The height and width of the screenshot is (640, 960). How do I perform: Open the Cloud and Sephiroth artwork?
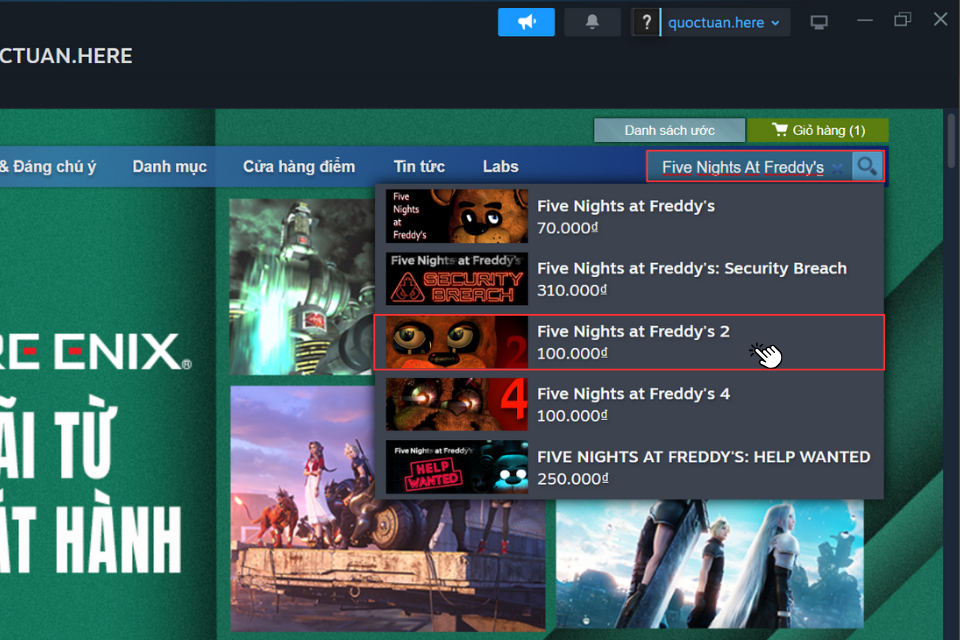[710, 563]
